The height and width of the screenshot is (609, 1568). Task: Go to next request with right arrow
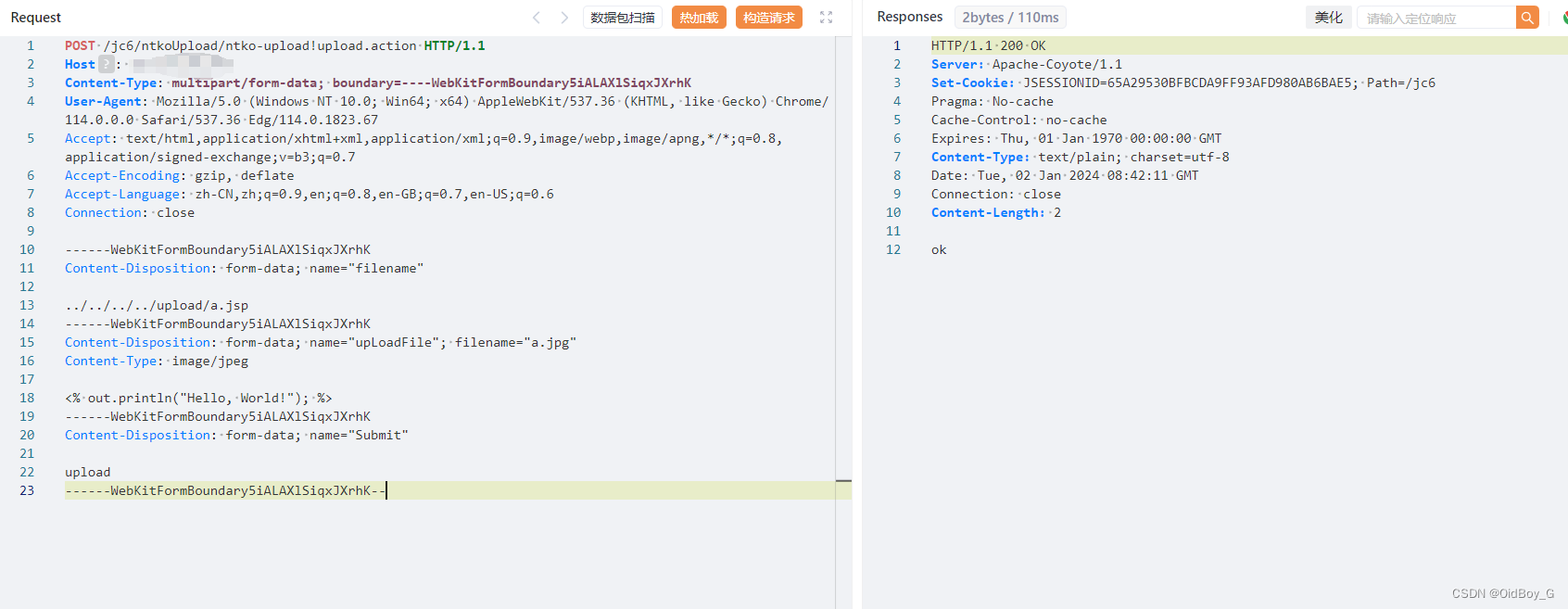564,18
